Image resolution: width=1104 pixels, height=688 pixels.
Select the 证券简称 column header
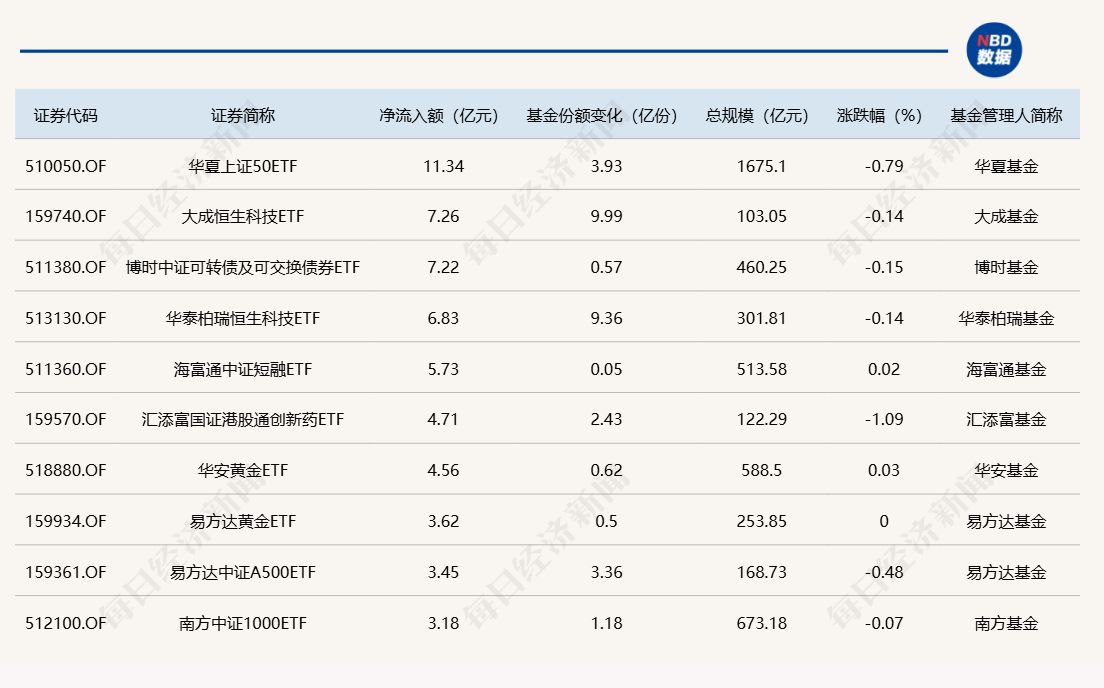[x=243, y=115]
